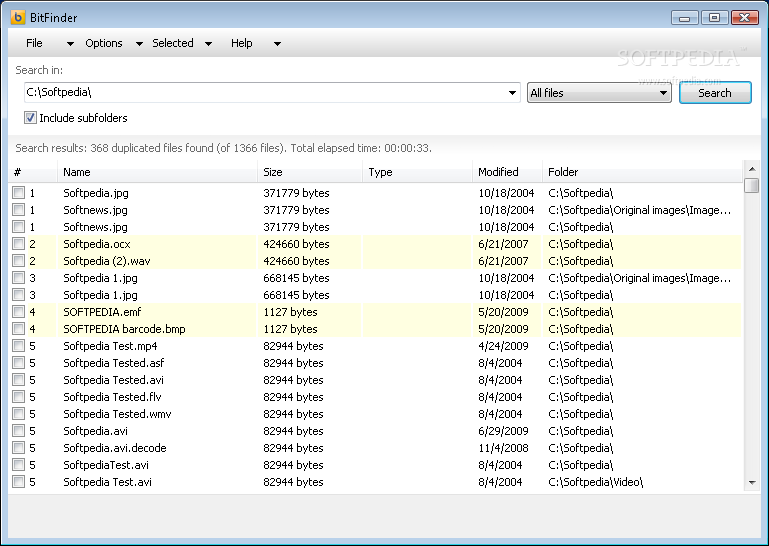Click the scrollbar down arrow
This screenshot has height=546, width=769.
[x=752, y=483]
